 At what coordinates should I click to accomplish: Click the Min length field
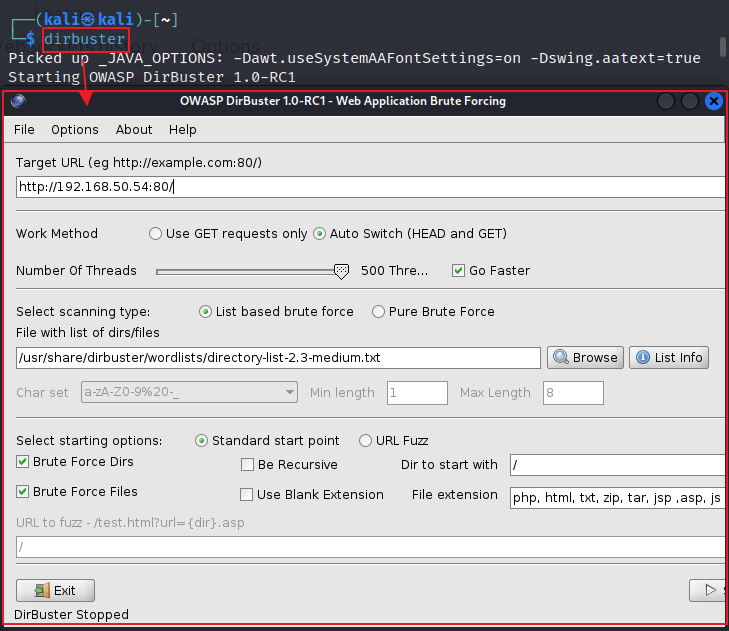point(417,393)
